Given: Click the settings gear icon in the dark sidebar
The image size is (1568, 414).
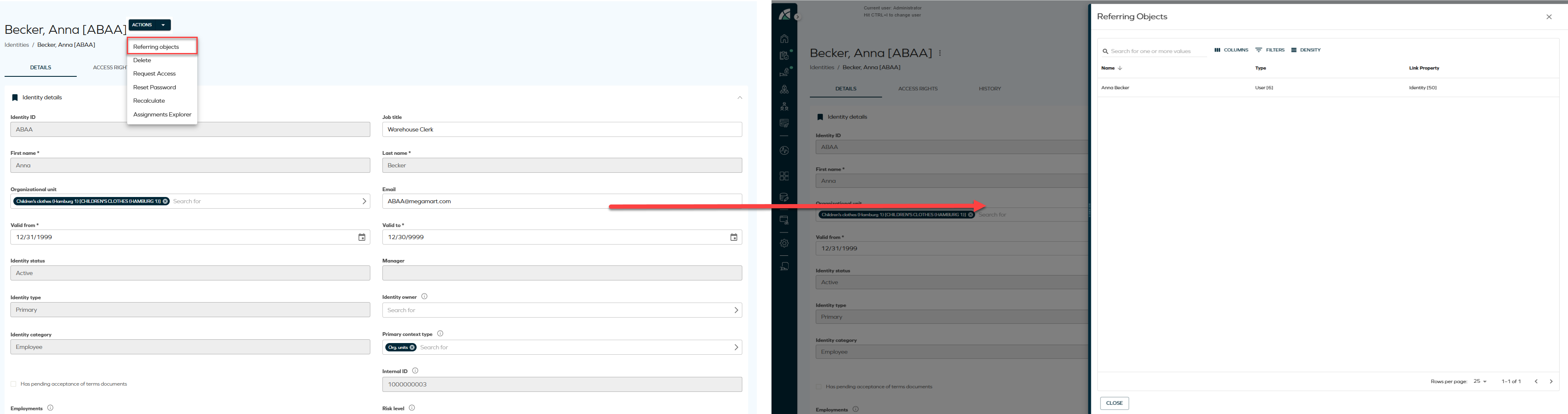Looking at the screenshot, I should click(784, 244).
